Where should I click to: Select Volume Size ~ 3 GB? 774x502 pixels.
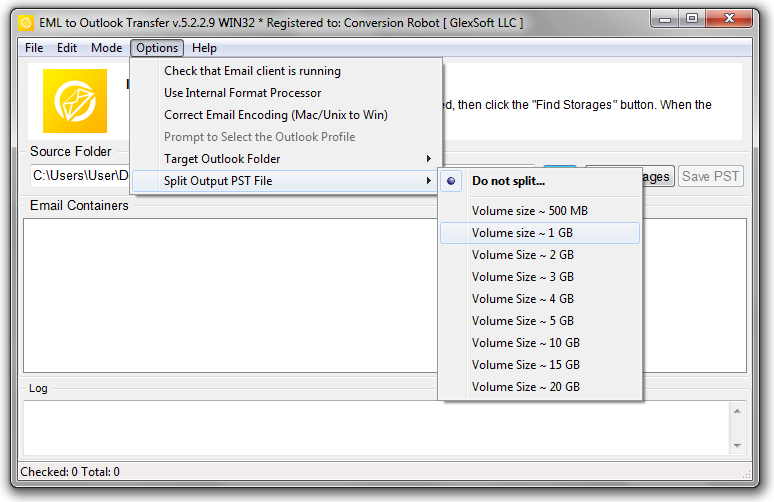(540, 277)
